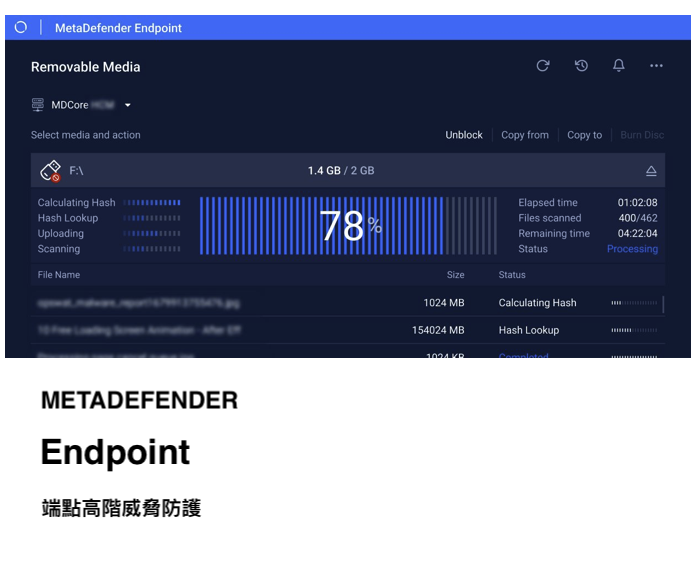Click the Files scanned value 400/462
This screenshot has width=695, height=580.
pos(638,218)
